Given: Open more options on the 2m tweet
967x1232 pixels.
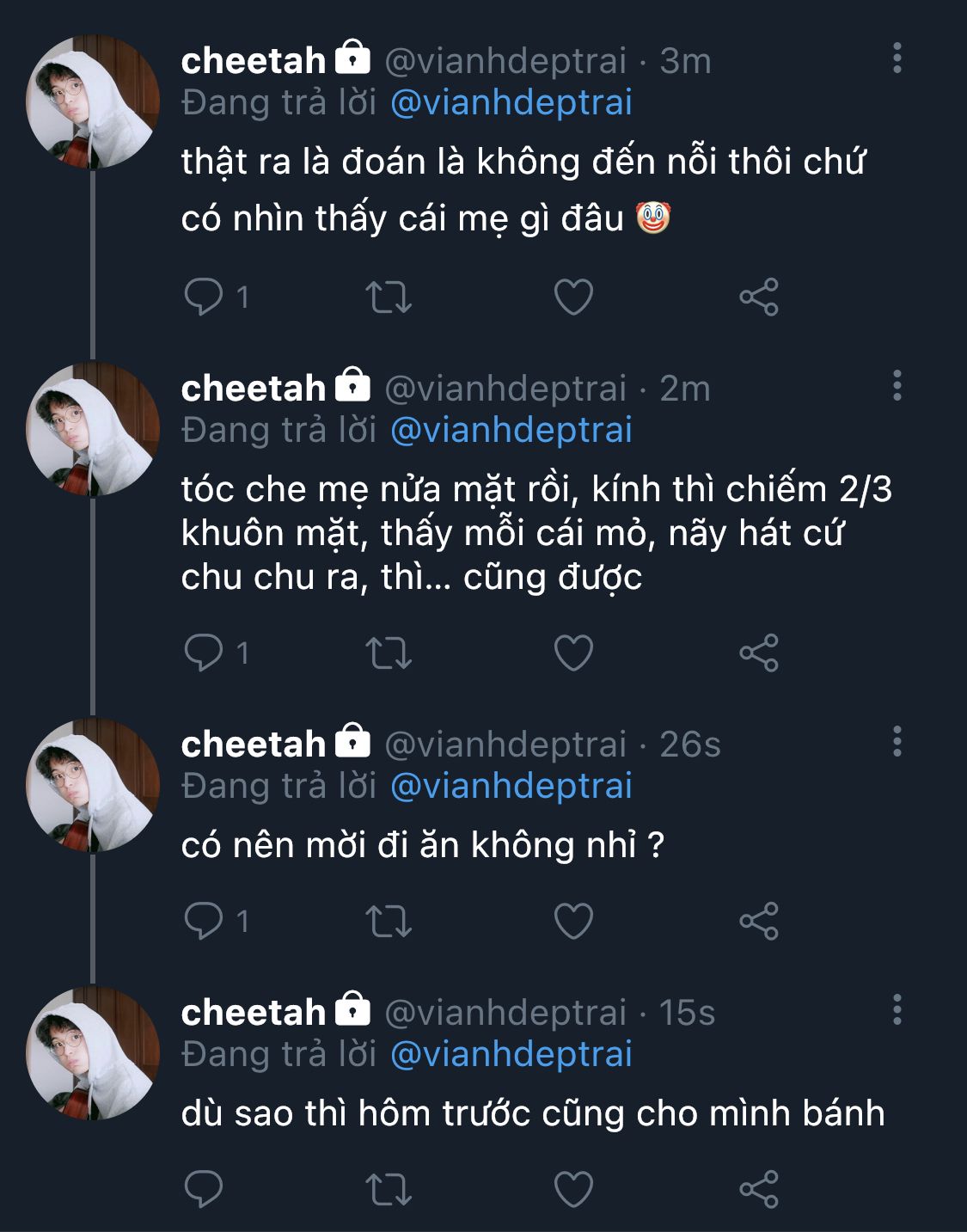Looking at the screenshot, I should [897, 386].
